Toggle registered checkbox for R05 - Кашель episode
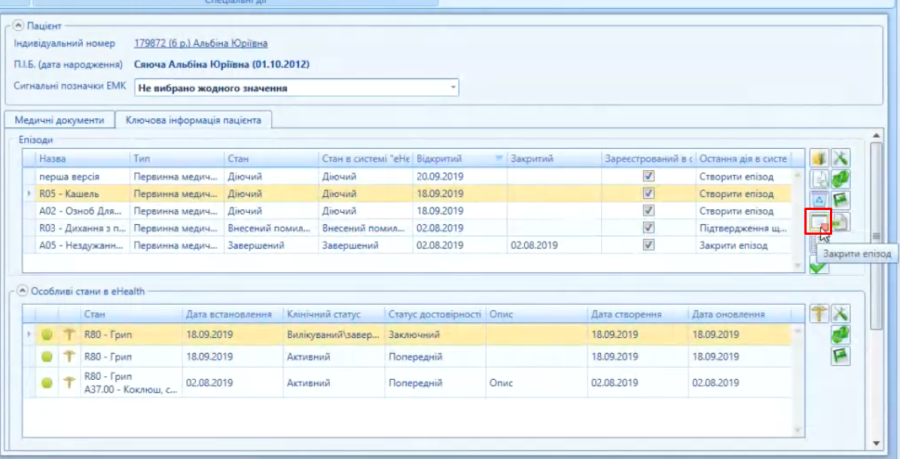This screenshot has height=459, width=900. tap(649, 193)
